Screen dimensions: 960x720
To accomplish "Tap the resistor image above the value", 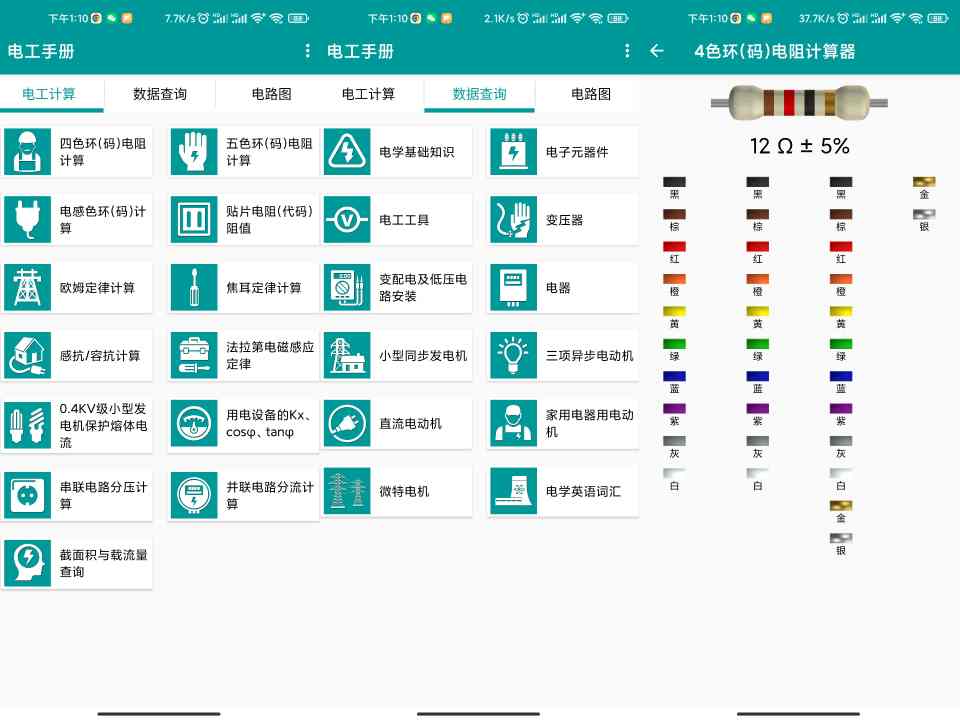I will (799, 102).
